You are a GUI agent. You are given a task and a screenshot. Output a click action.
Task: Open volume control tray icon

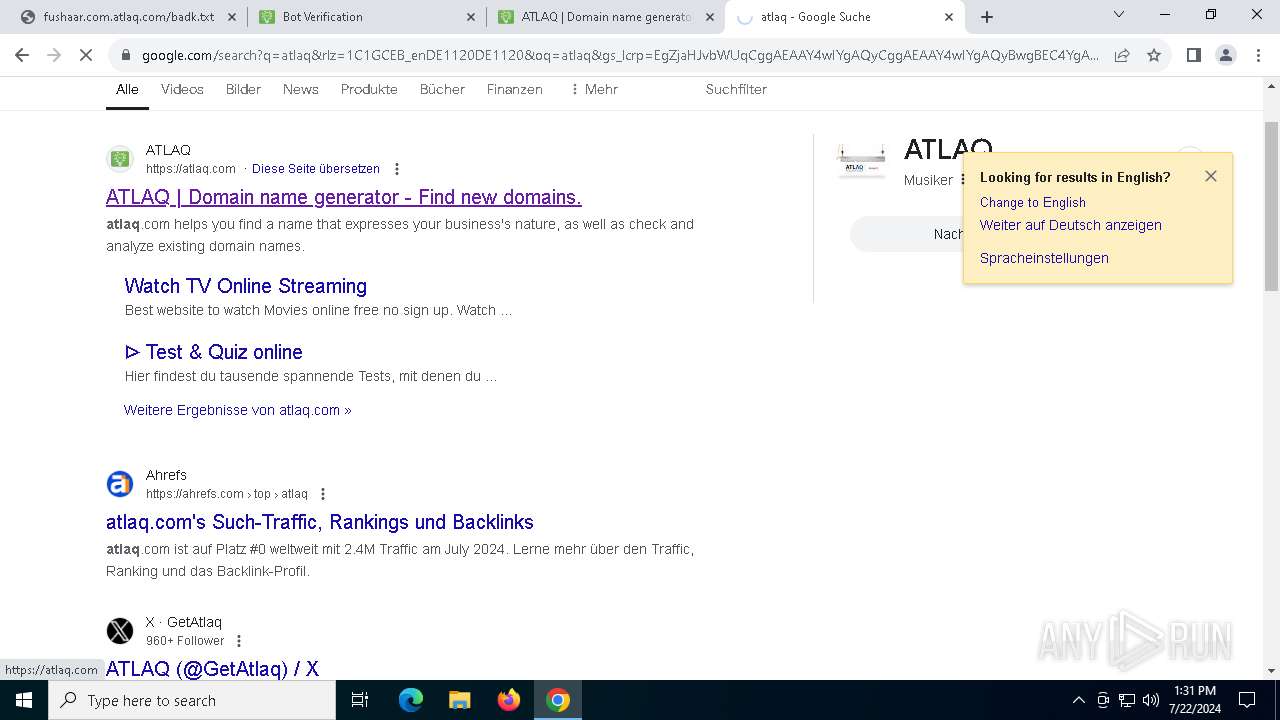pyautogui.click(x=1151, y=700)
